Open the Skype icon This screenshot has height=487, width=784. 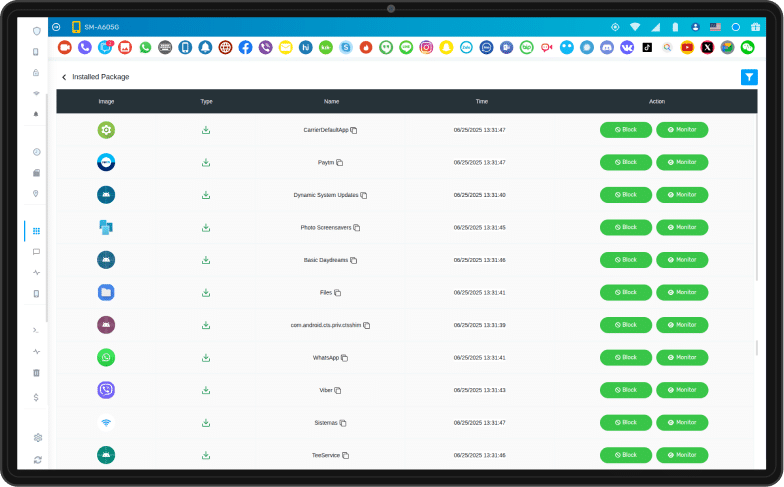click(x=346, y=48)
